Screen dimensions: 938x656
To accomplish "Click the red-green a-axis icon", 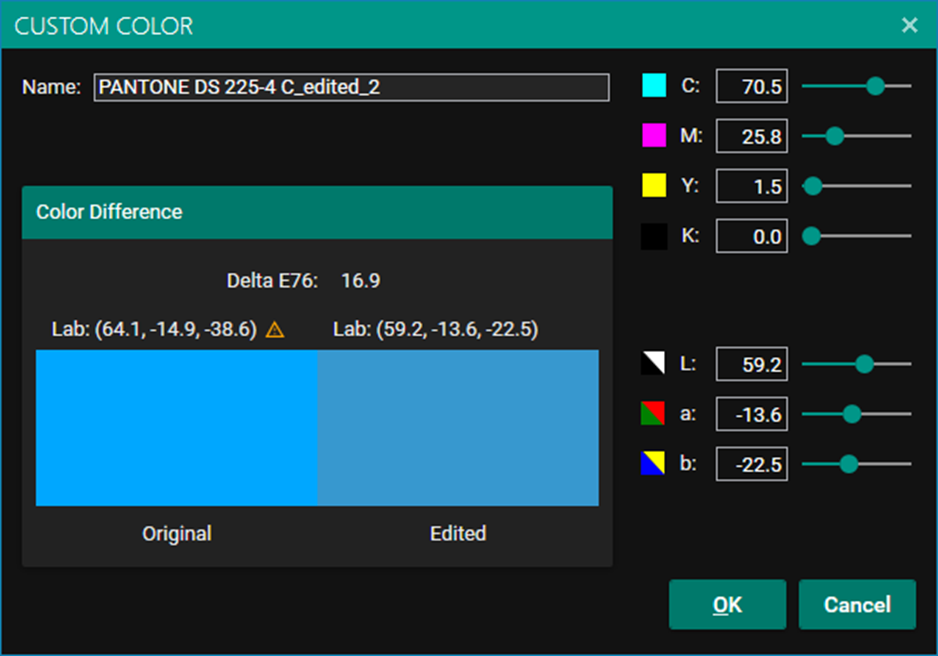I will point(654,414).
